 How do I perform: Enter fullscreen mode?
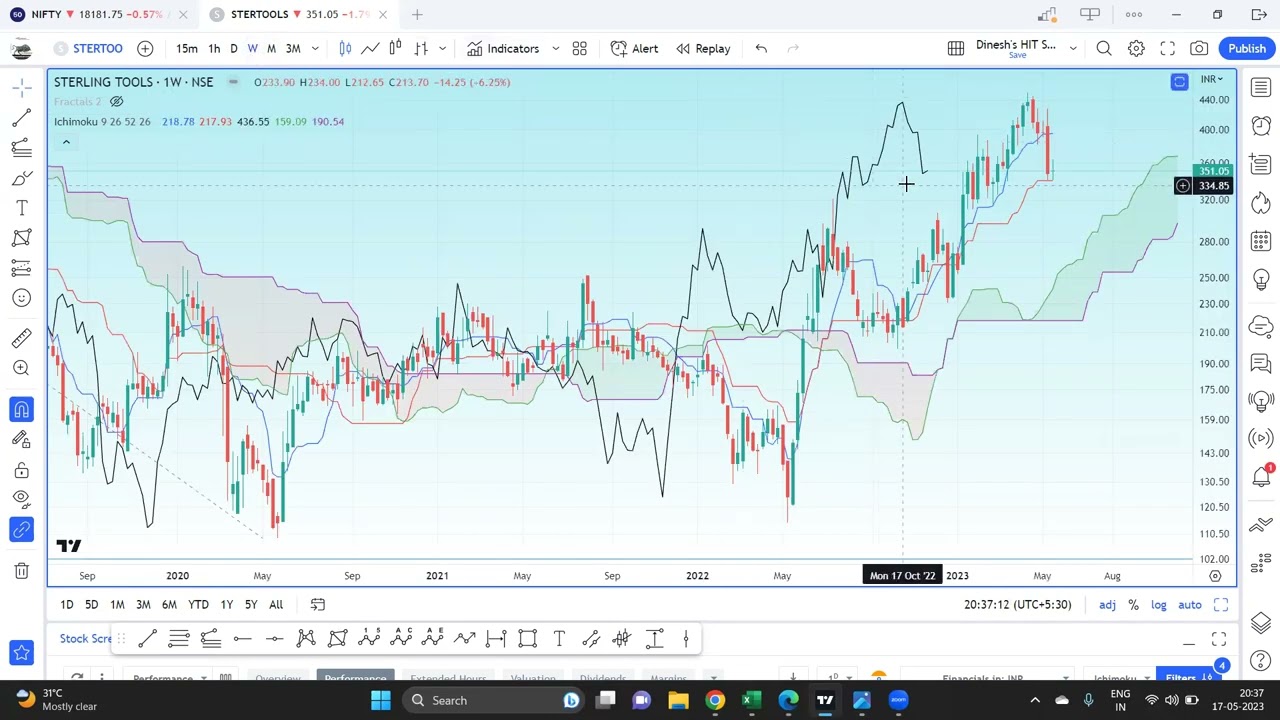point(1167,48)
